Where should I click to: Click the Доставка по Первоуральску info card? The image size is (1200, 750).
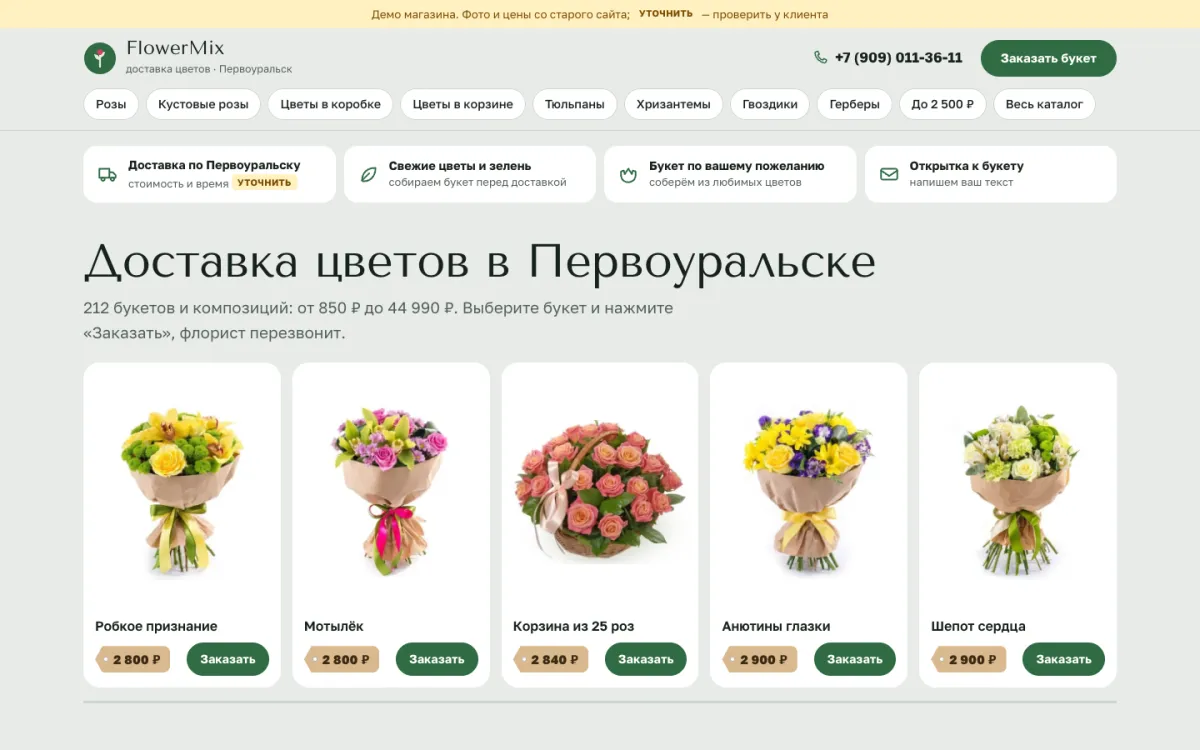pyautogui.click(x=210, y=174)
